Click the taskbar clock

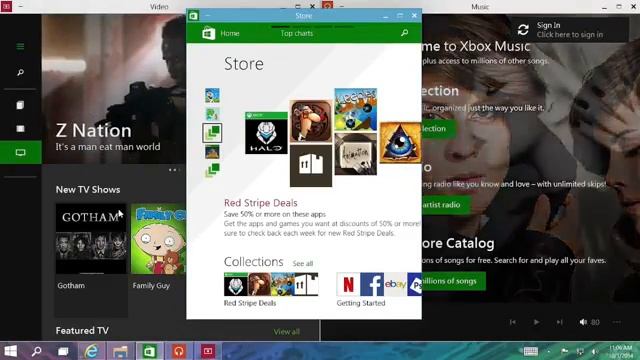620,351
